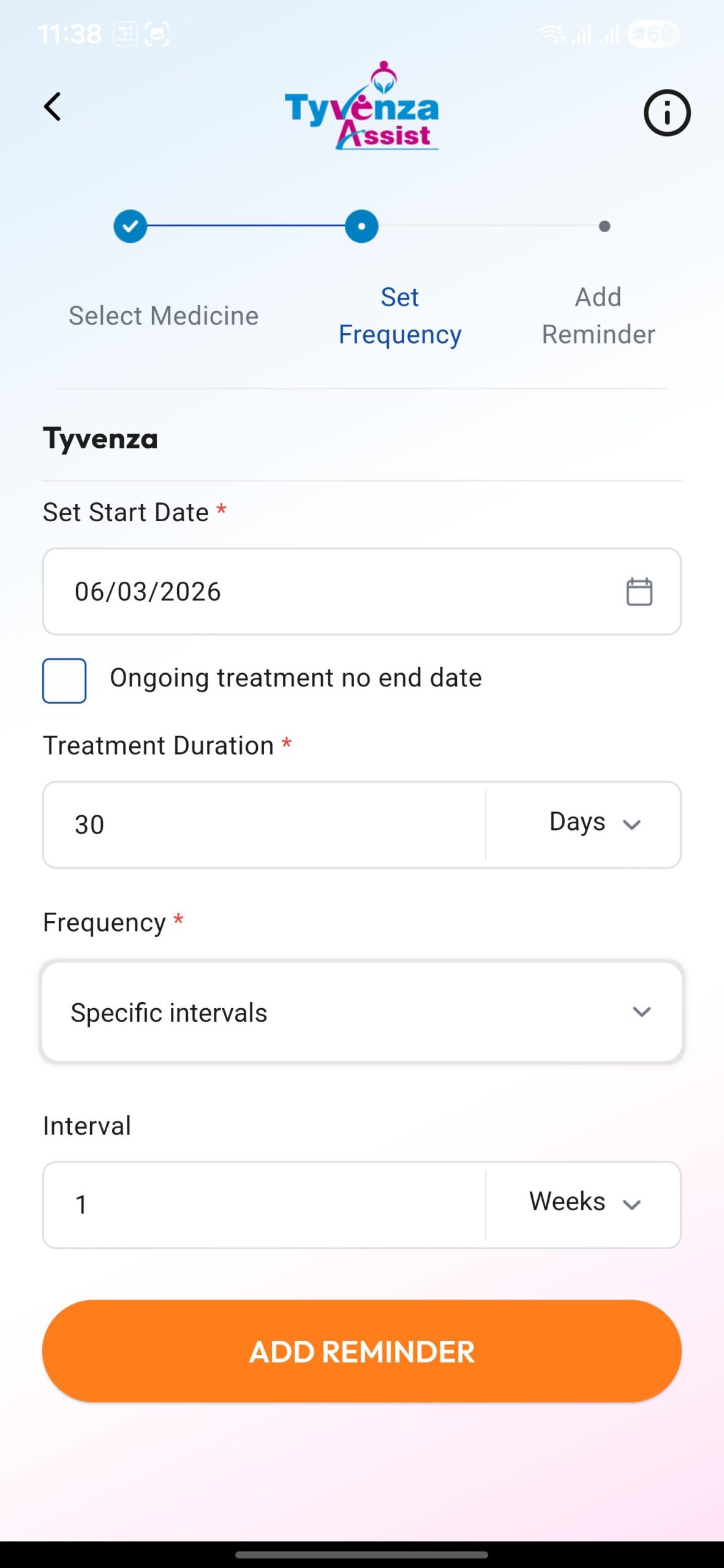The height and width of the screenshot is (1568, 724).
Task: Tap the step progress line between steps
Action: click(x=245, y=226)
